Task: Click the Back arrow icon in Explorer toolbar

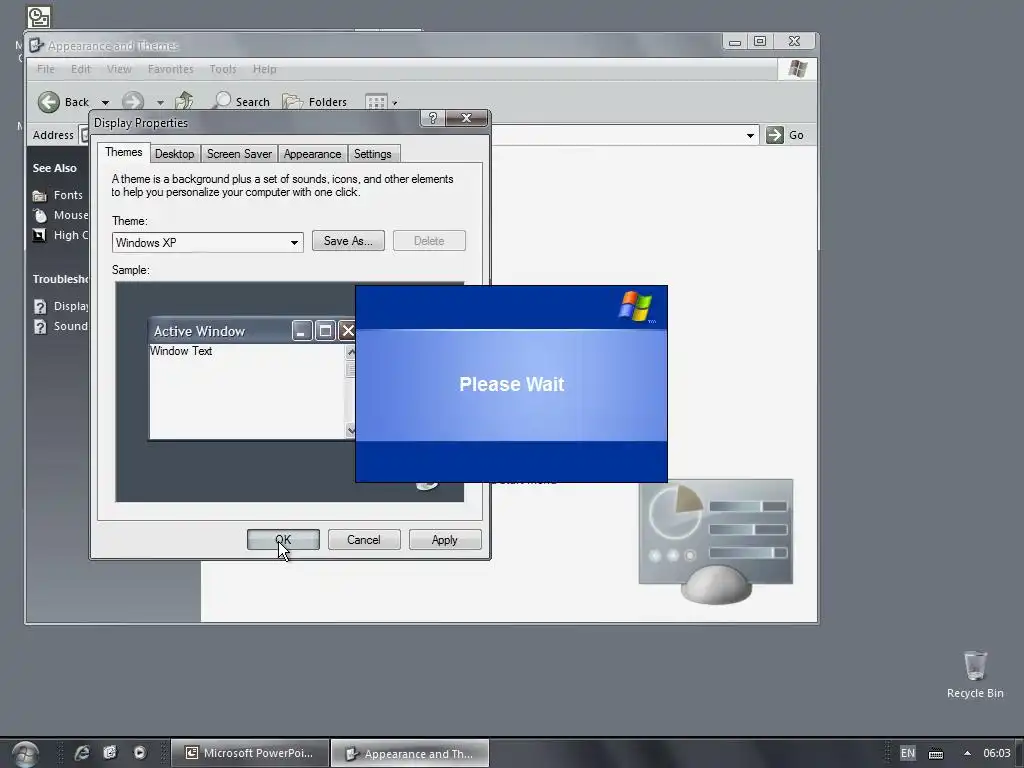Action: pyautogui.click(x=49, y=102)
